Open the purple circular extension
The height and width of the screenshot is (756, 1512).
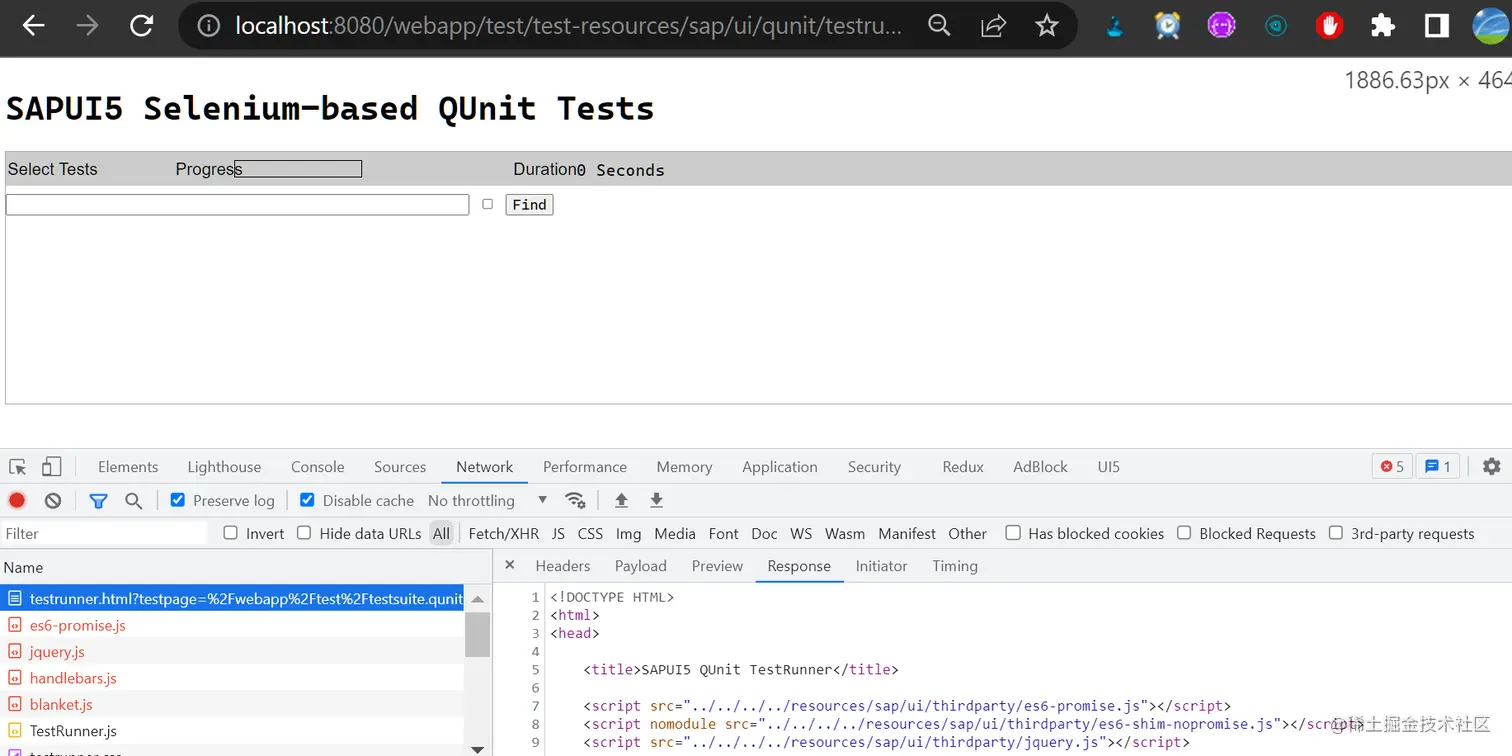pos(1221,26)
